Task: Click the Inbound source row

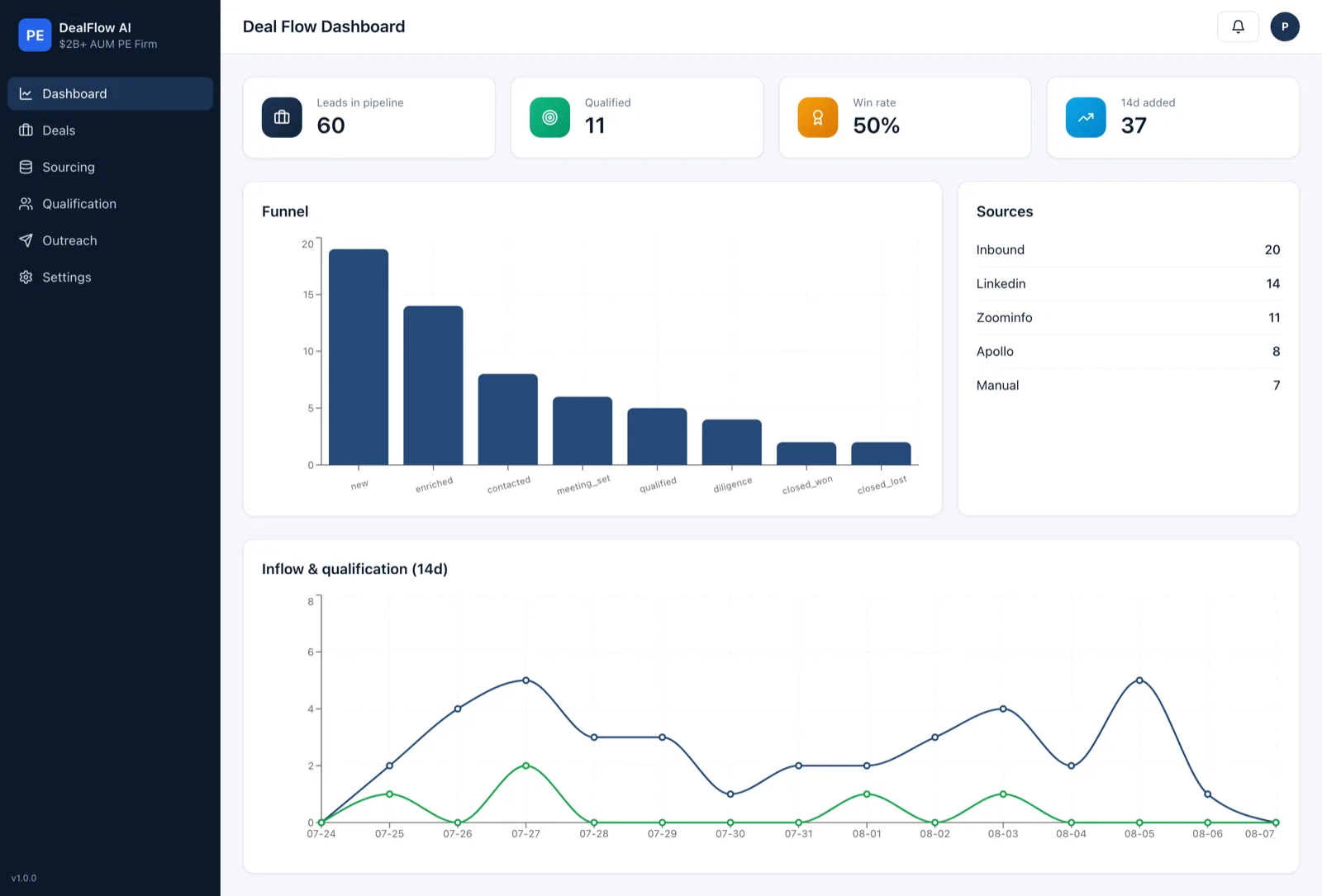Action: tap(1128, 249)
